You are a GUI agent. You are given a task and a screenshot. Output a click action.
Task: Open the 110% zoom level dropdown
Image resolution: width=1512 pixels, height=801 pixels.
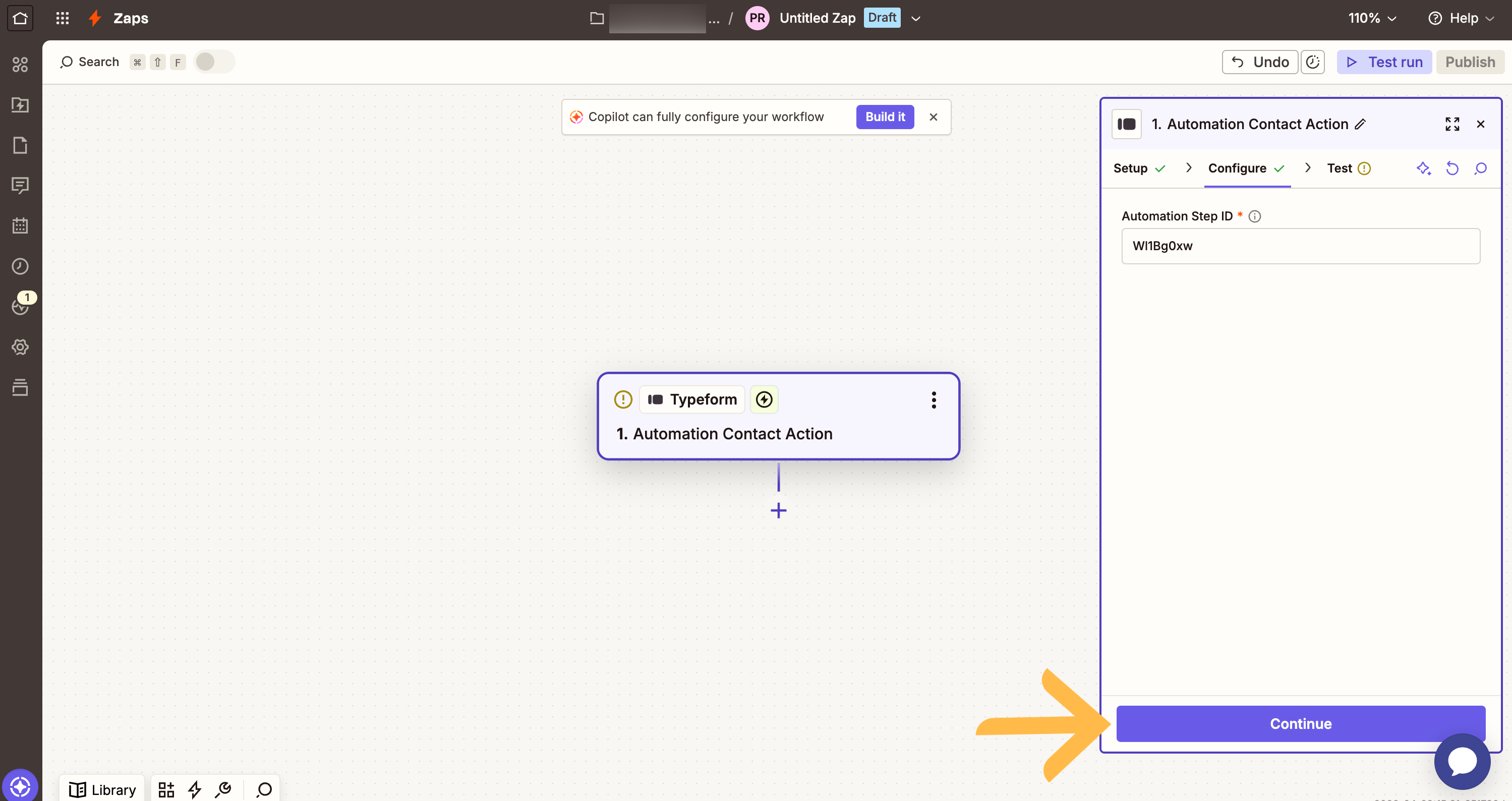click(1372, 18)
